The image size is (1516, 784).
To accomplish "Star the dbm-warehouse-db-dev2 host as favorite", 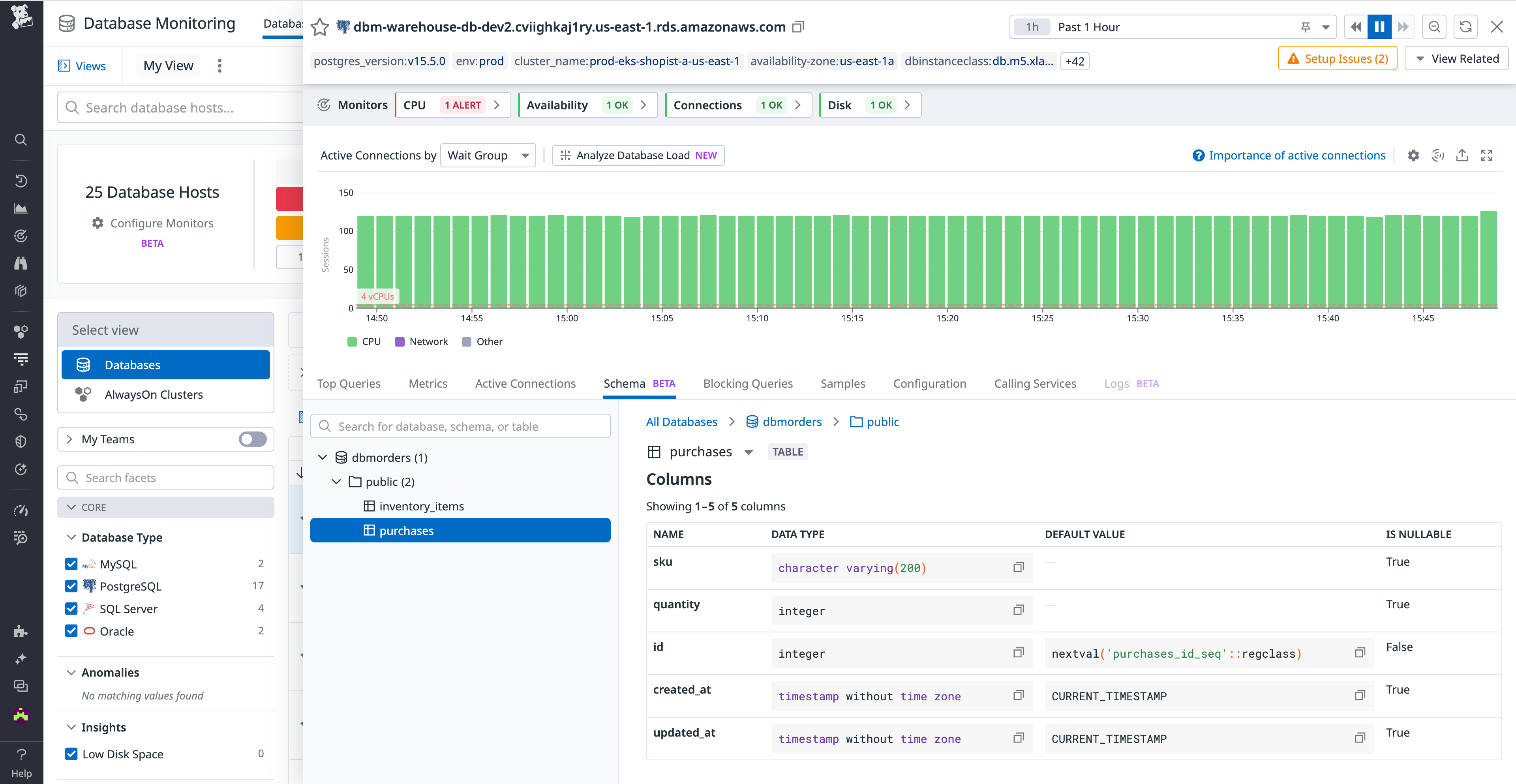I will [320, 26].
